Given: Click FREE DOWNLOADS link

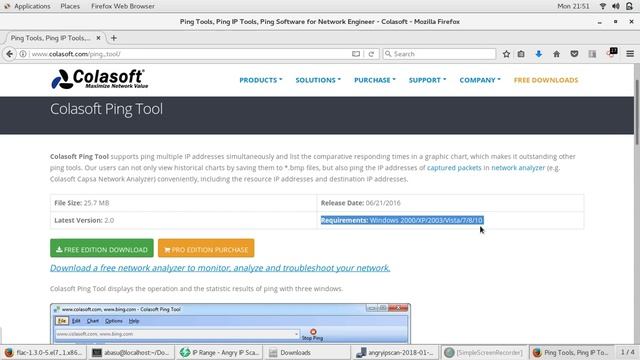Looking at the screenshot, I should [x=546, y=80].
